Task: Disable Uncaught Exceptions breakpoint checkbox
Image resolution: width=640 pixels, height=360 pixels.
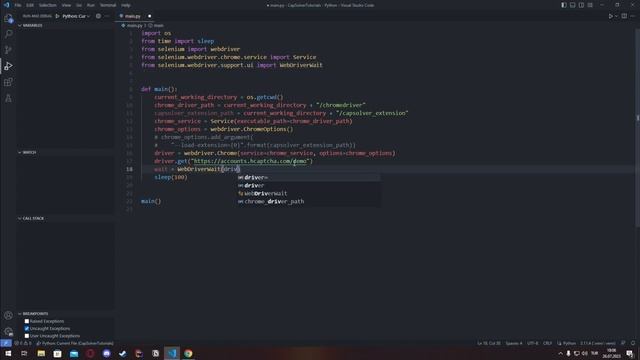Action: point(27,329)
